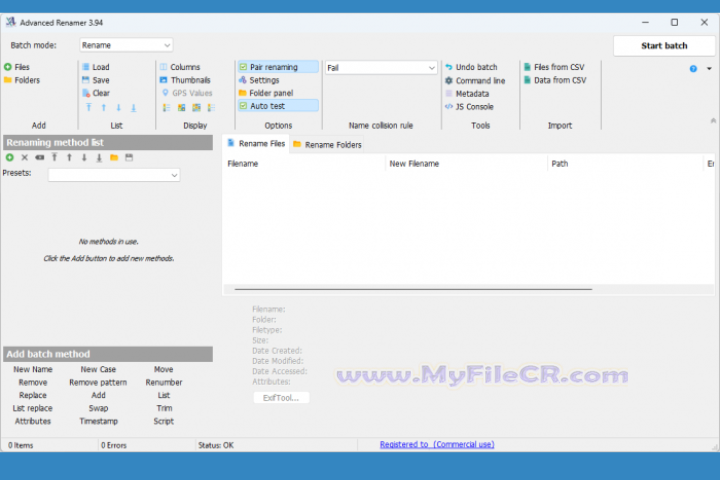Open GPS Values display

pos(187,93)
